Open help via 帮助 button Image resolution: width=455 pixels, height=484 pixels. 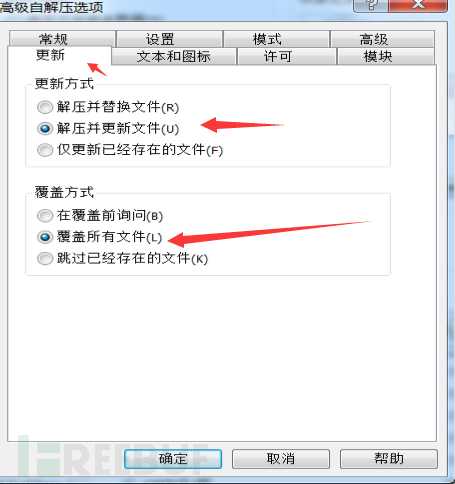(x=389, y=459)
